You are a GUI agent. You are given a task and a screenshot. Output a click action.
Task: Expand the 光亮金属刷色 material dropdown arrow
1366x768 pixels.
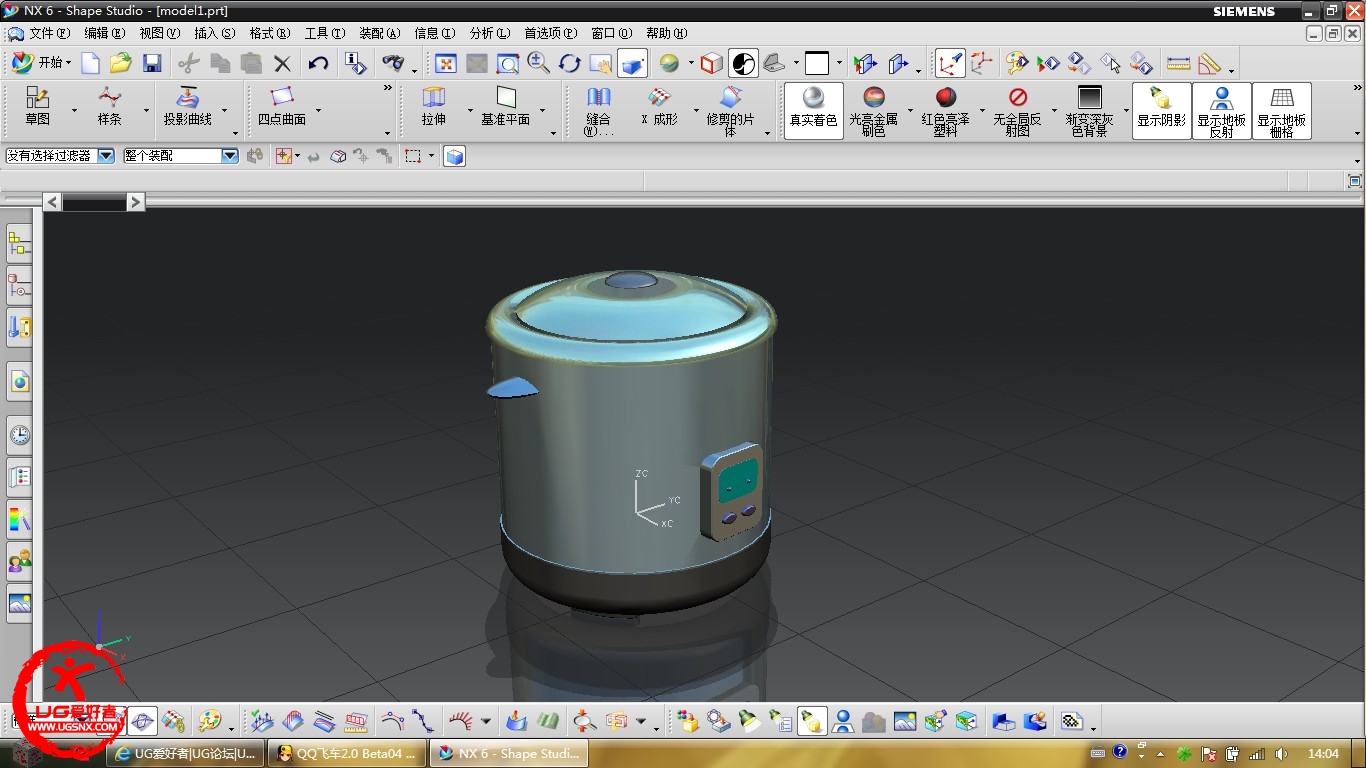pyautogui.click(x=910, y=110)
